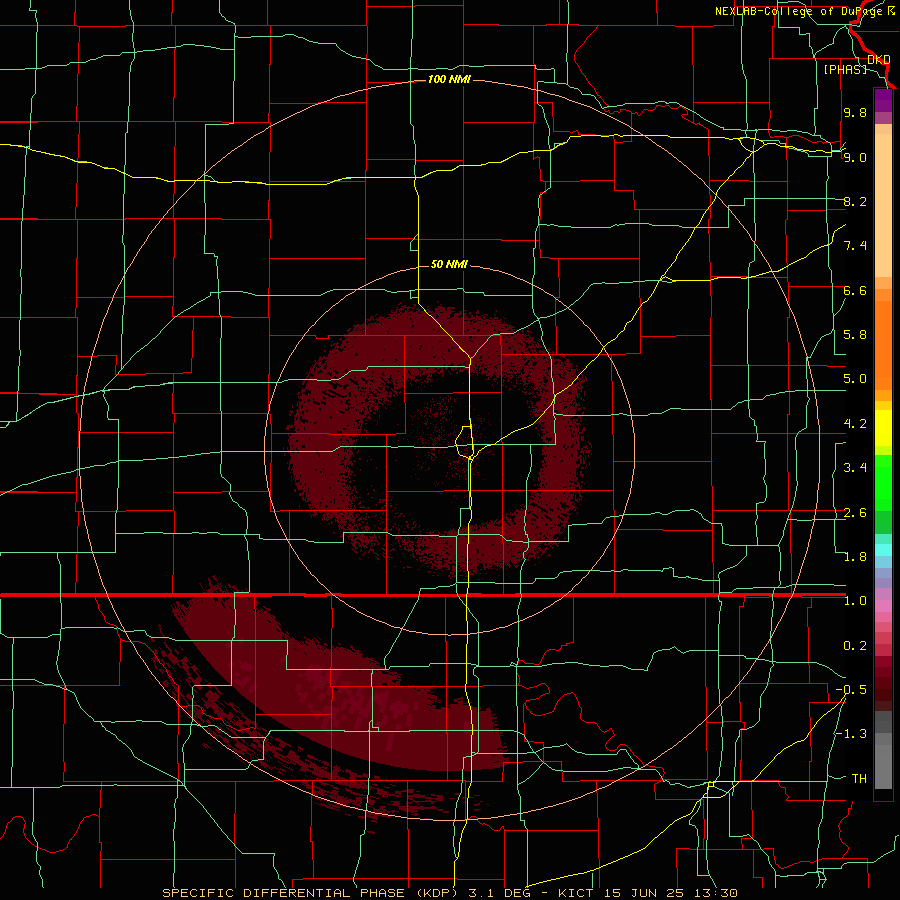Click the 1.0 scale value
The width and height of the screenshot is (900, 900).
[x=855, y=601]
